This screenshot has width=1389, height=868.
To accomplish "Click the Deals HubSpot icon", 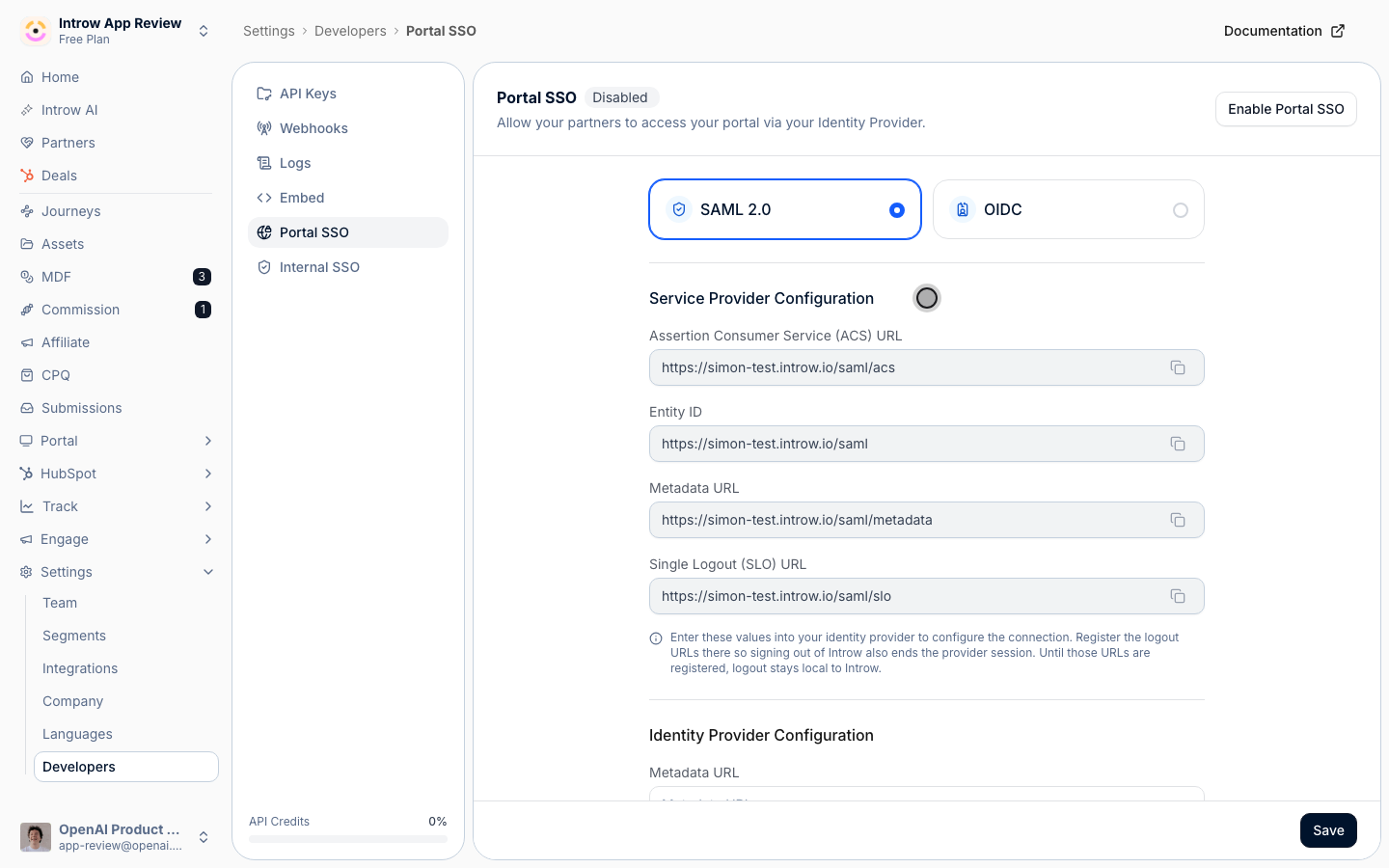I will click(x=27, y=176).
